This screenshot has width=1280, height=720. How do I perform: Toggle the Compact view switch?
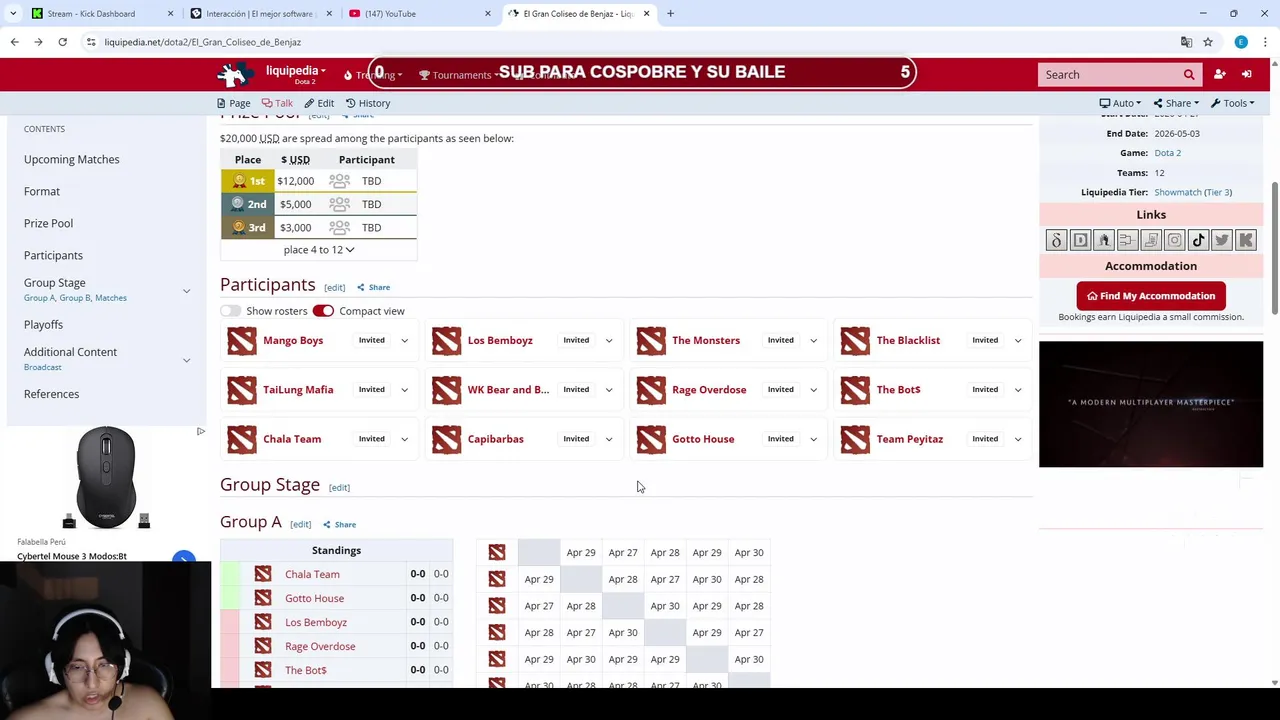(323, 311)
